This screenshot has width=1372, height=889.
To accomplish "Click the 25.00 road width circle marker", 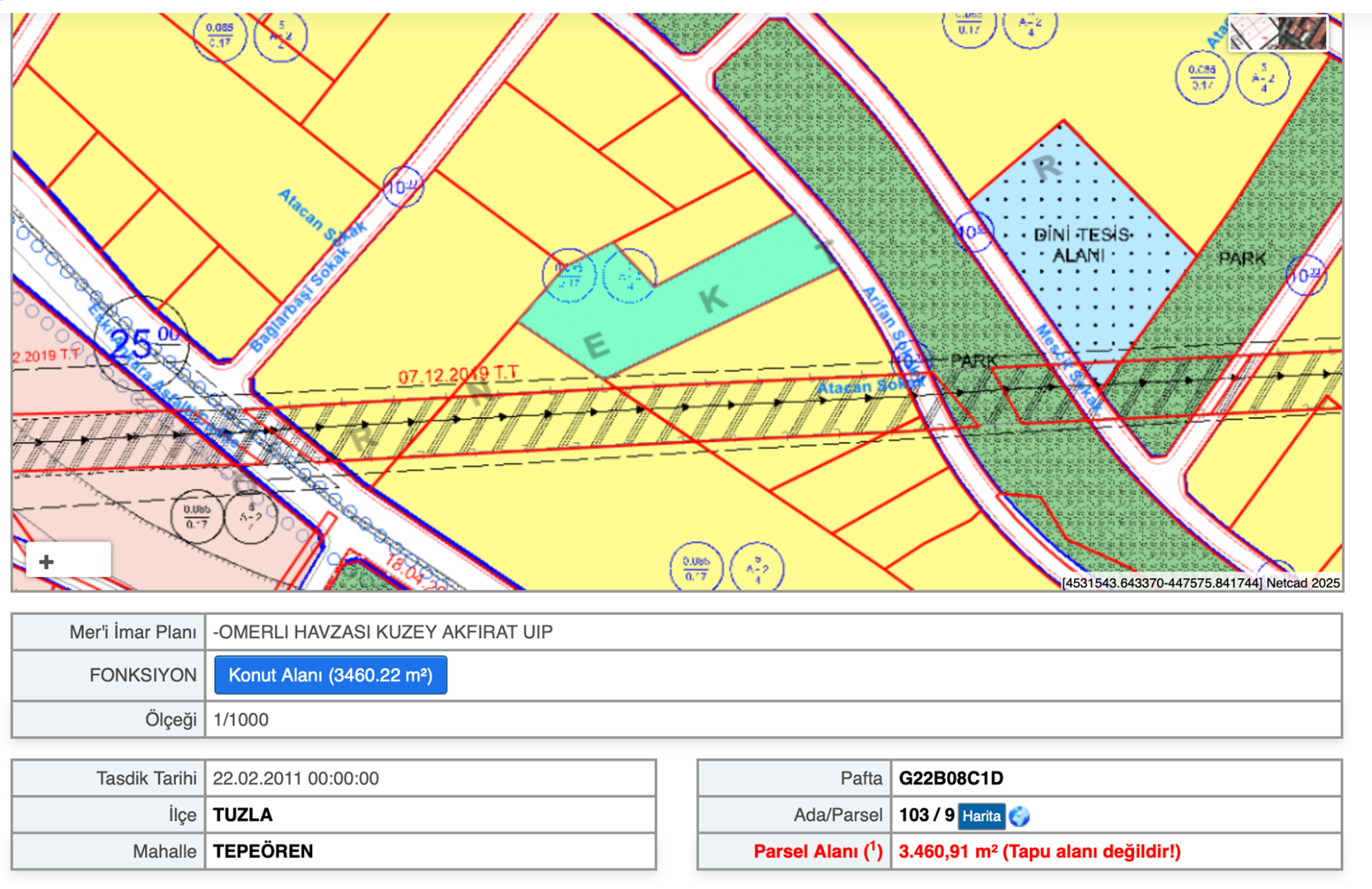I will click(141, 343).
